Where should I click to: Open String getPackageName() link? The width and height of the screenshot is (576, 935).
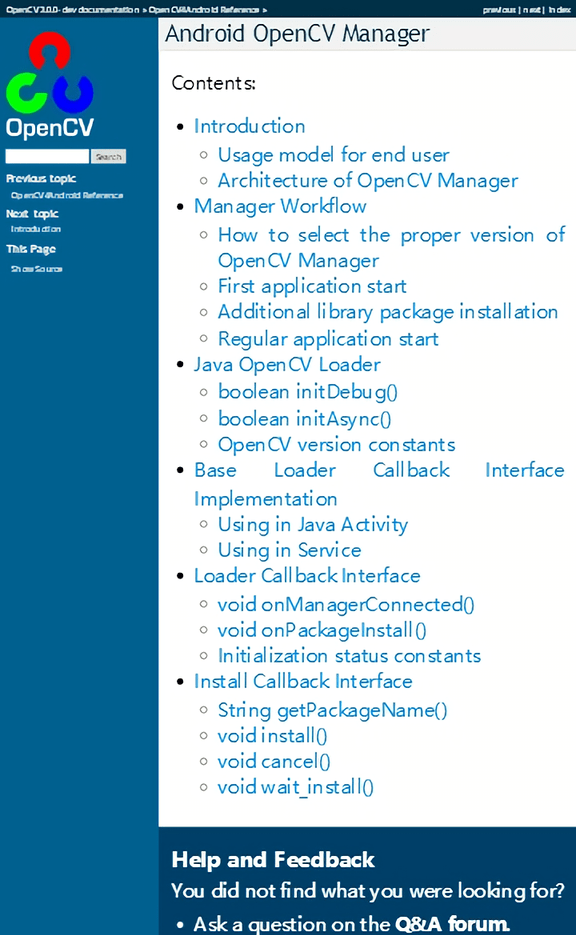click(x=332, y=710)
